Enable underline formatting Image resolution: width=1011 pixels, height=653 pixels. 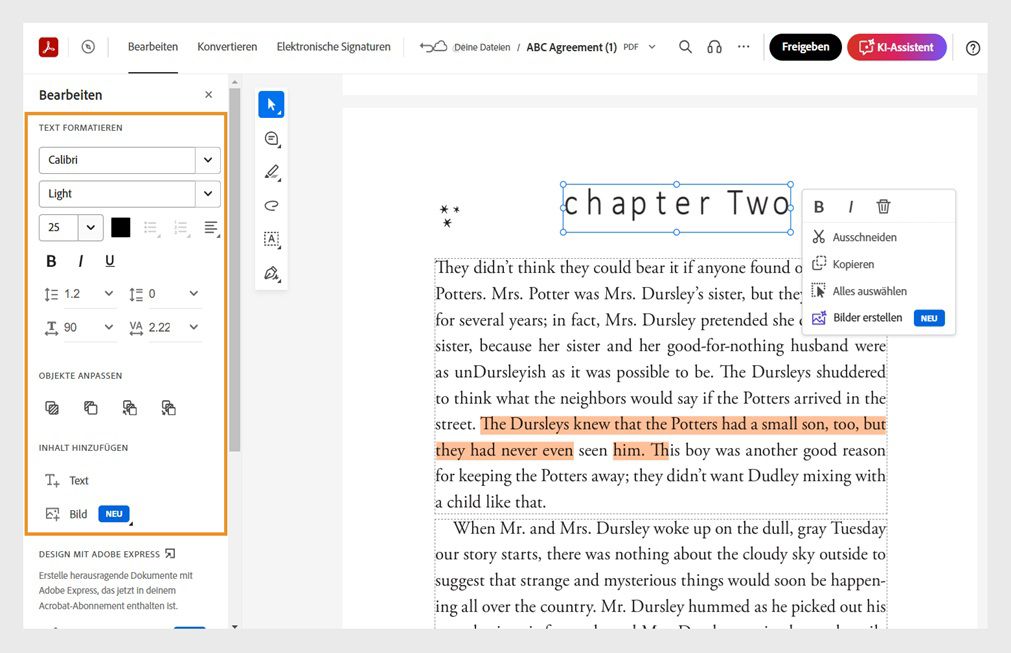click(x=110, y=260)
